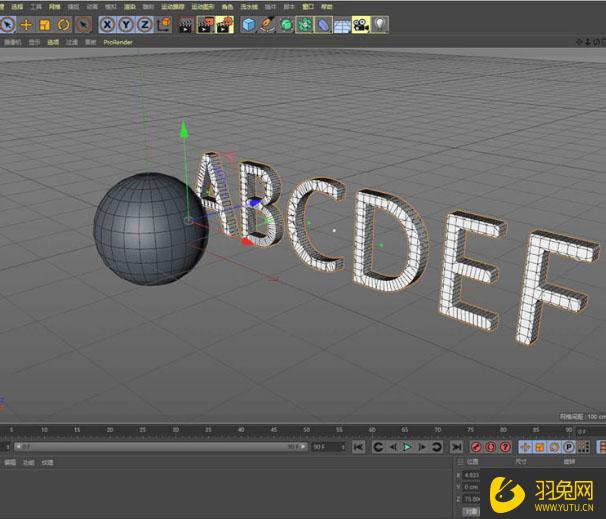Open the floor environment objects icon
Image resolution: width=606 pixels, height=519 pixels.
tap(342, 25)
